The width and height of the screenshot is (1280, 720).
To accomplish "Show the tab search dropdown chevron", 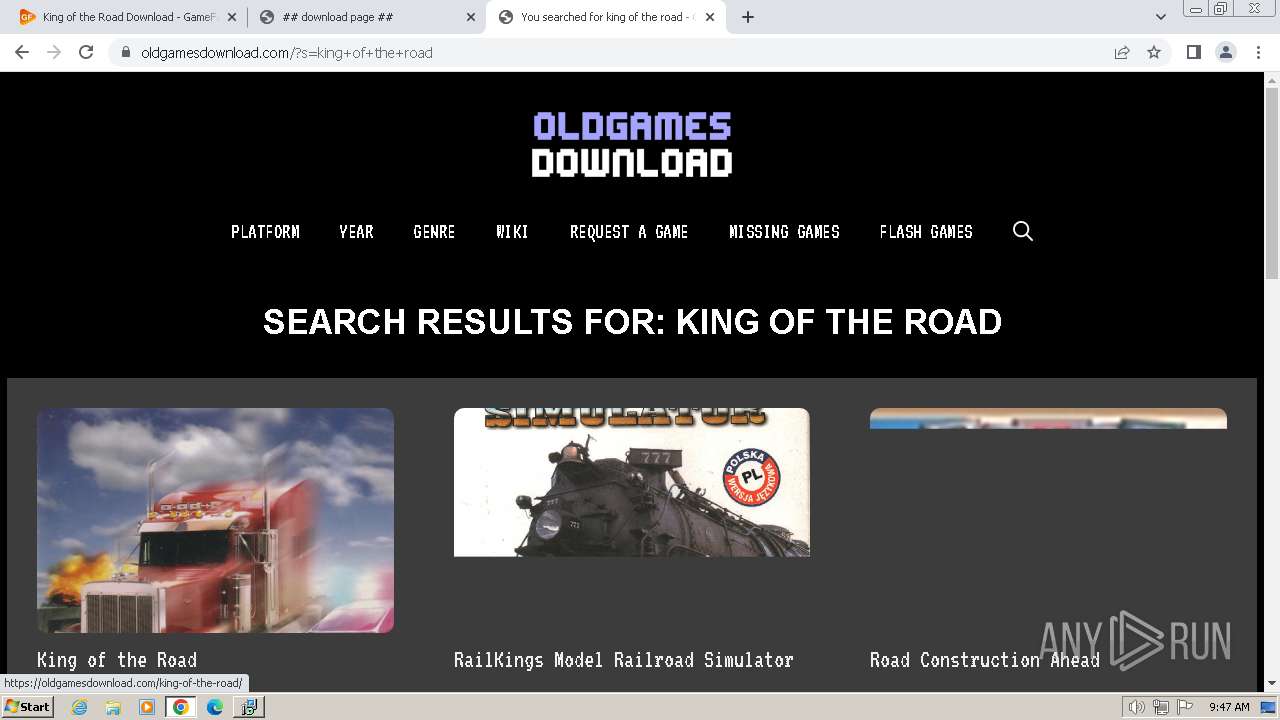I will pos(1160,17).
